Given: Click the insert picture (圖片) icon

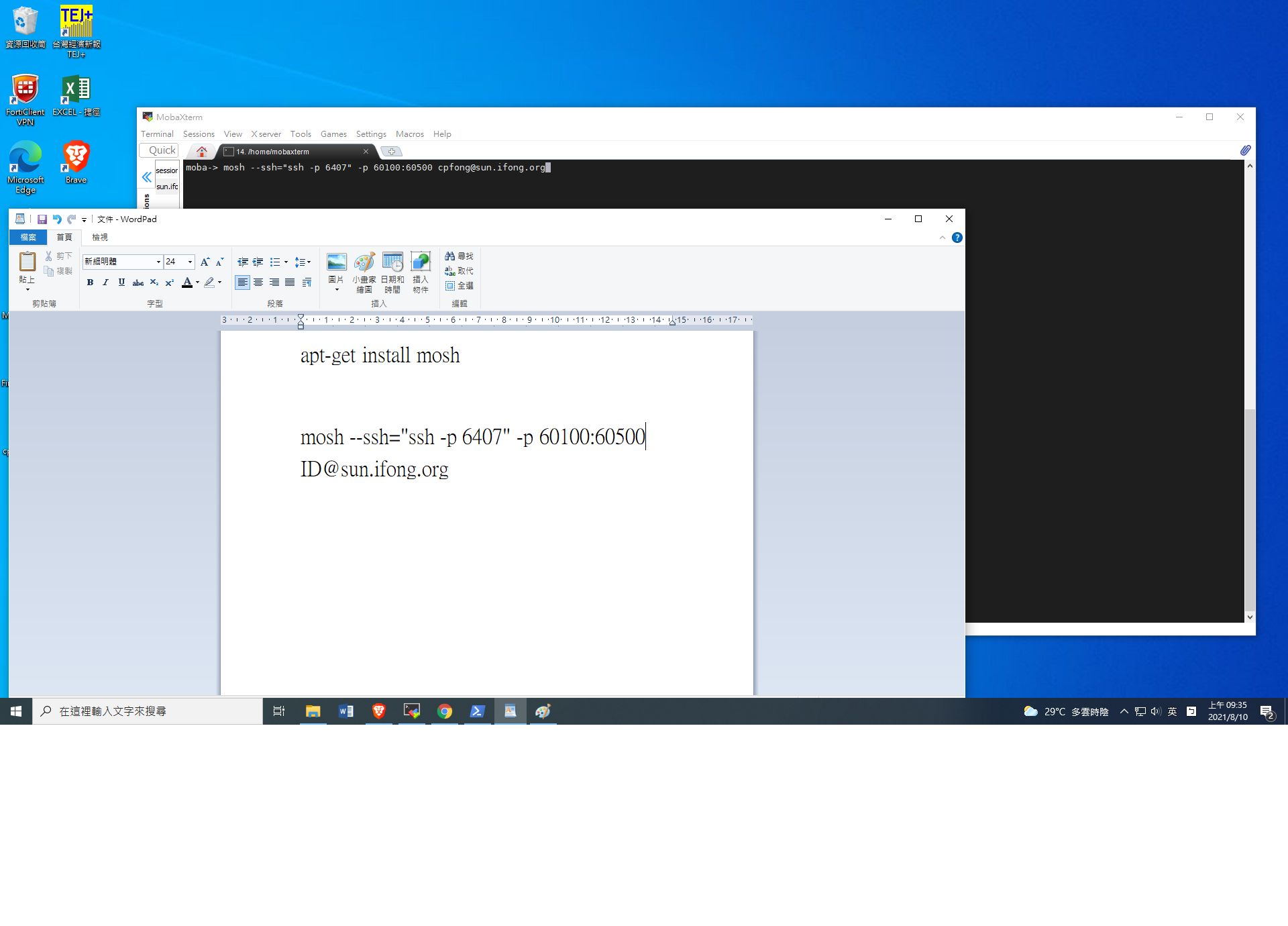Looking at the screenshot, I should pos(336,263).
